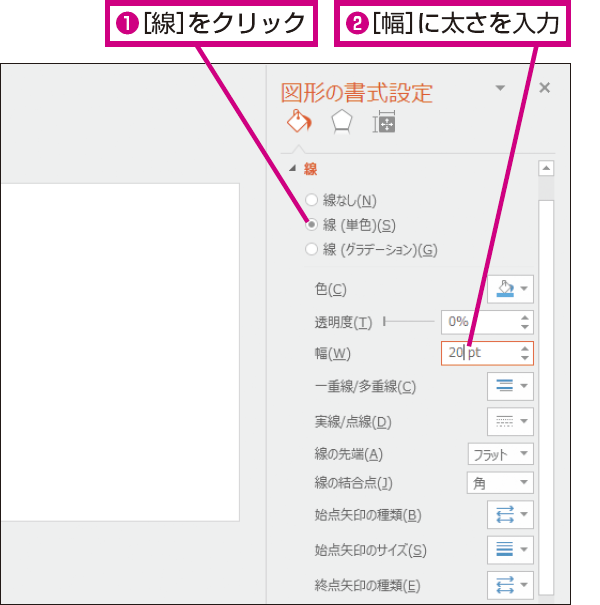Click the 透明度(T) label
This screenshot has width=600, height=605.
tap(343, 322)
